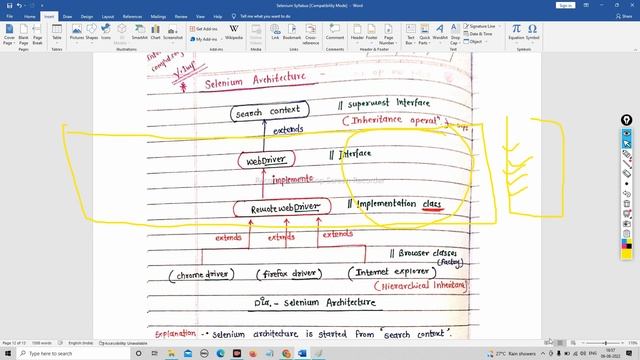Image resolution: width=640 pixels, height=360 pixels.
Task: Switch to the Review tab
Action: 181,17
